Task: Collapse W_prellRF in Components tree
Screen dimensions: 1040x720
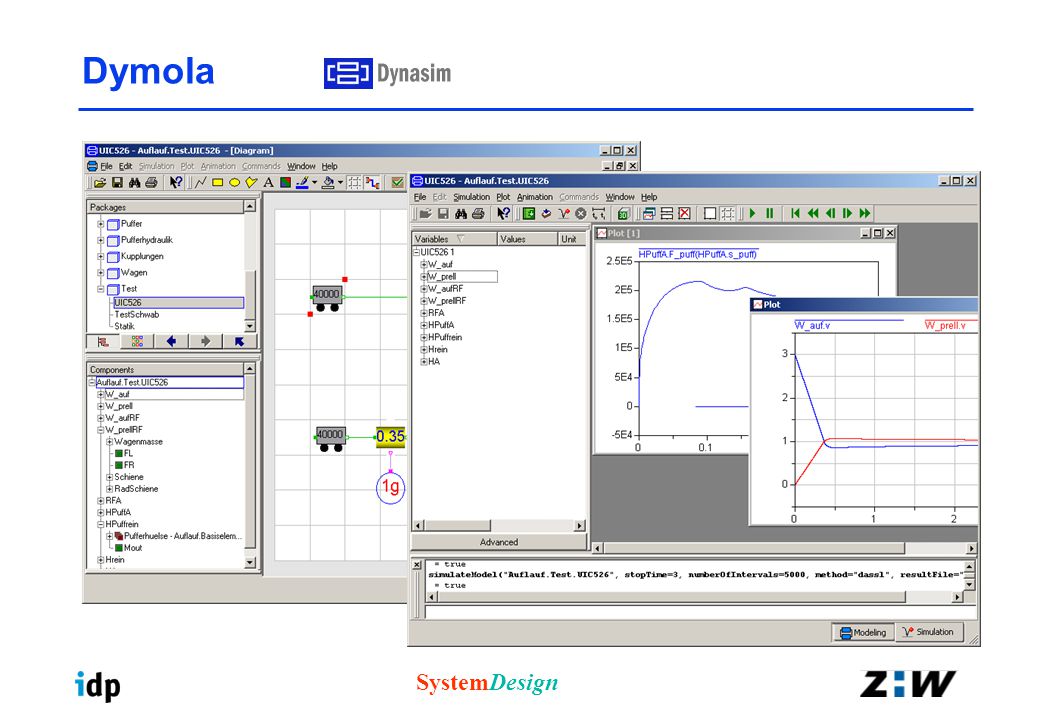Action: (101, 430)
